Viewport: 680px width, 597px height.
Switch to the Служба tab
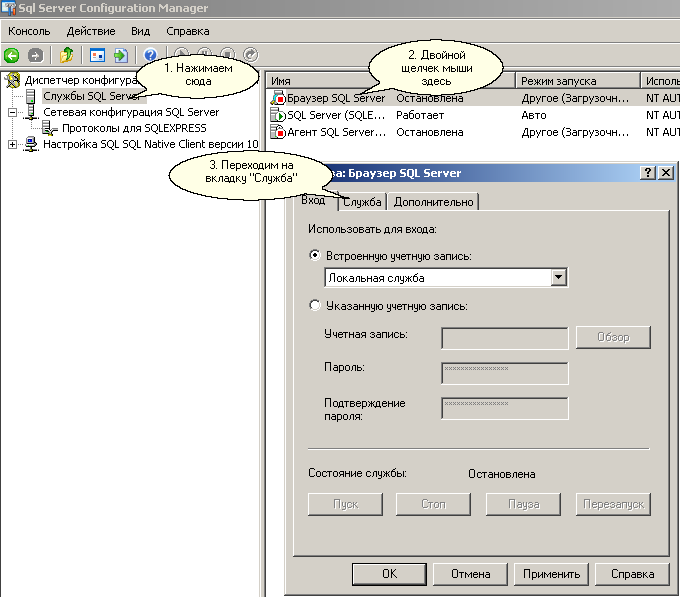pyautogui.click(x=362, y=202)
